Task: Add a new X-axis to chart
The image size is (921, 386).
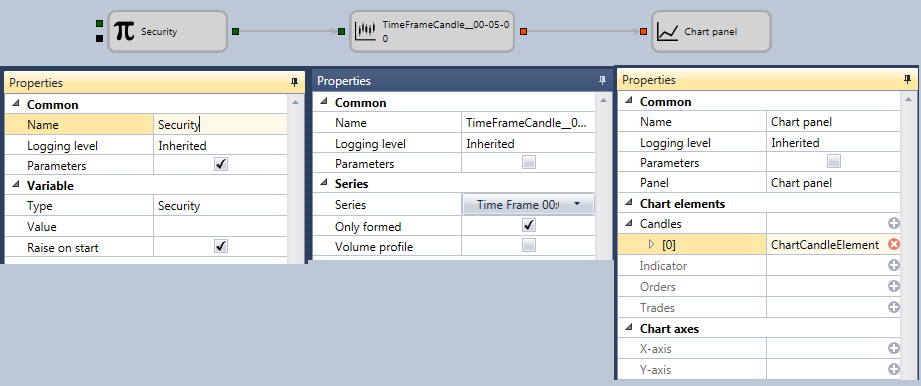Action: click(894, 349)
